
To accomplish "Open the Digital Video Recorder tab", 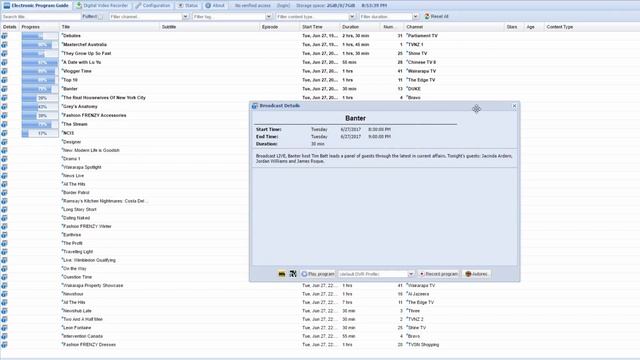I will point(102,6).
